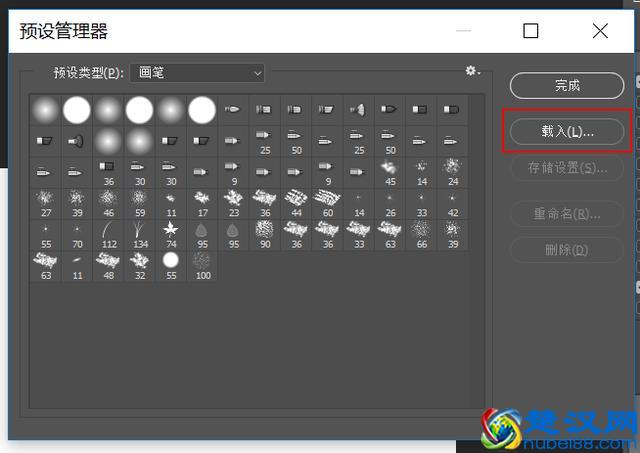Select the chalk brush sized 17

(x=202, y=203)
